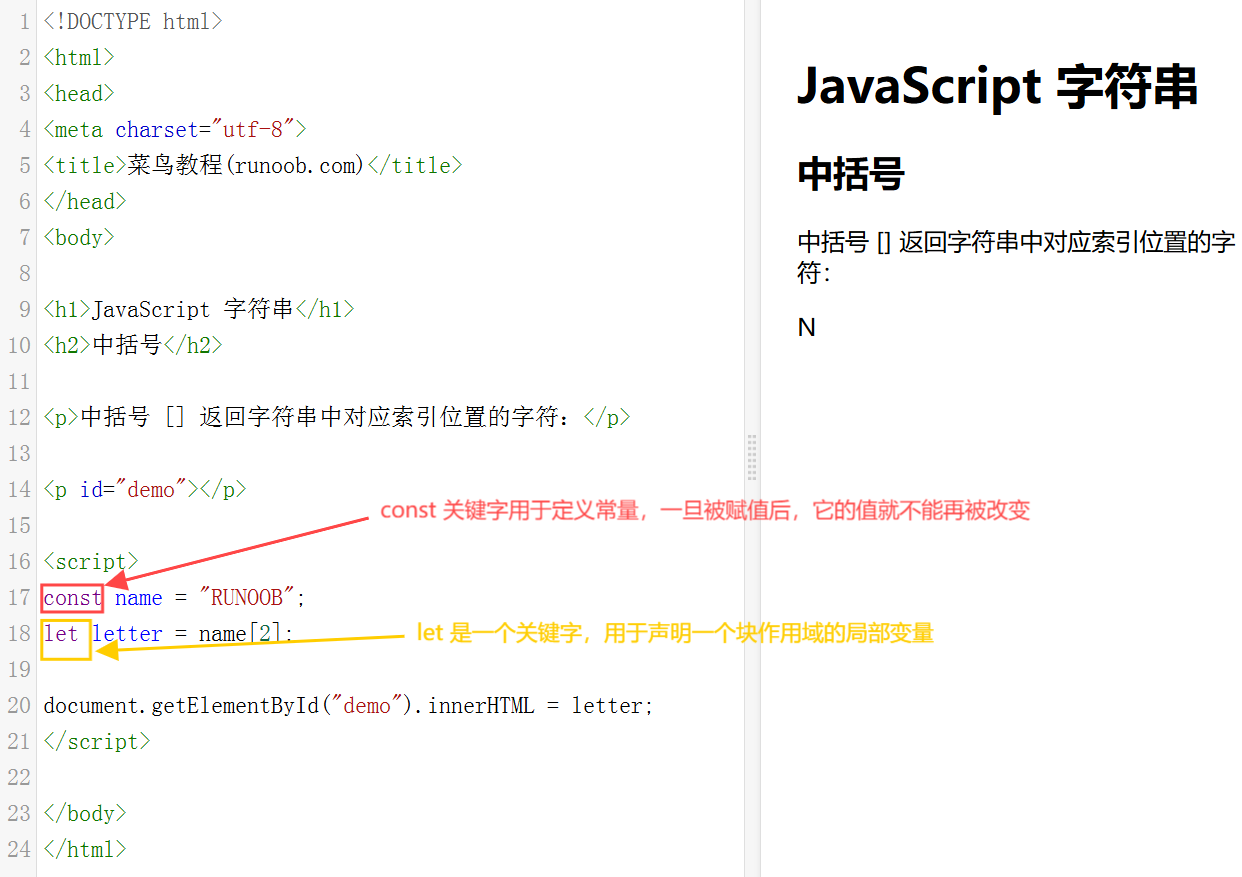Click the document.getElementById line
1242x877 pixels.
[348, 705]
